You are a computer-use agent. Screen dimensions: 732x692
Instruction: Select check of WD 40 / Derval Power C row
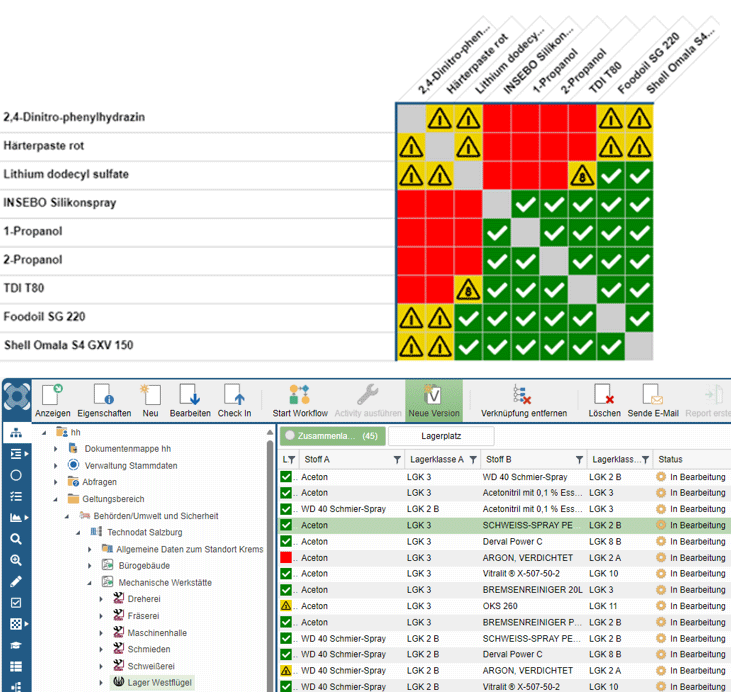[286, 654]
